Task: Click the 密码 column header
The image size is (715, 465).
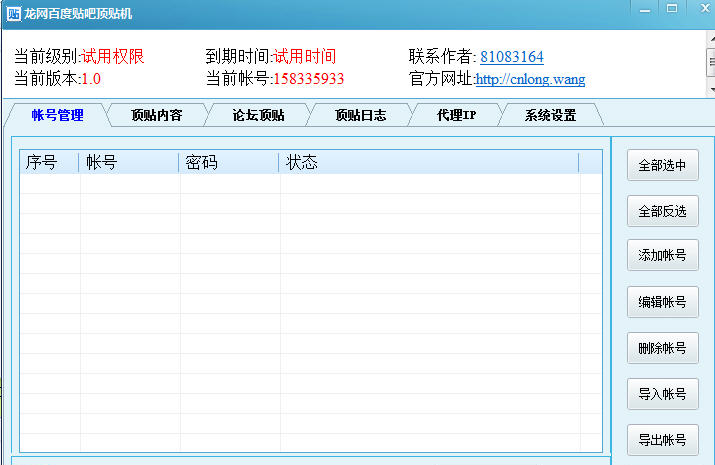Action: pyautogui.click(x=228, y=162)
